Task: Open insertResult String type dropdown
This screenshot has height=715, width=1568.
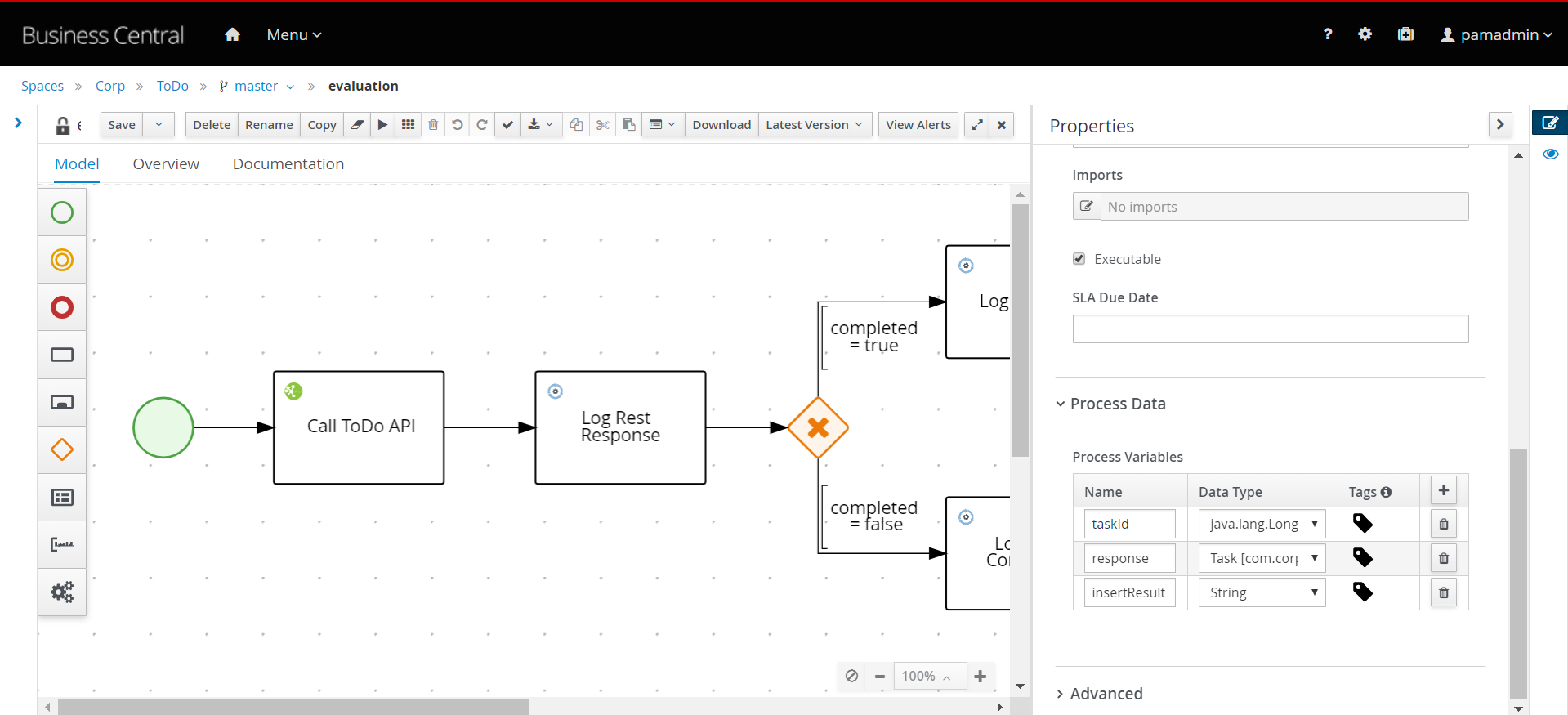Action: pyautogui.click(x=1262, y=592)
